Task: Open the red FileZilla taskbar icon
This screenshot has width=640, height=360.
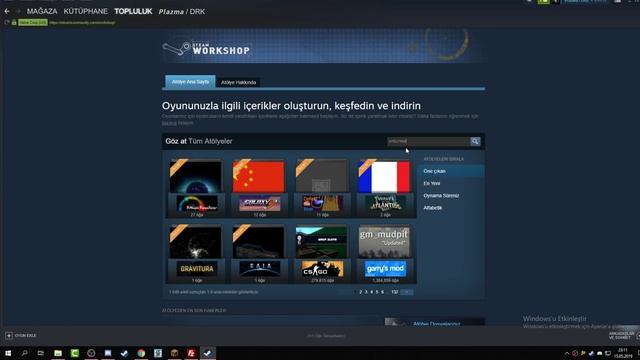Action: [191, 353]
